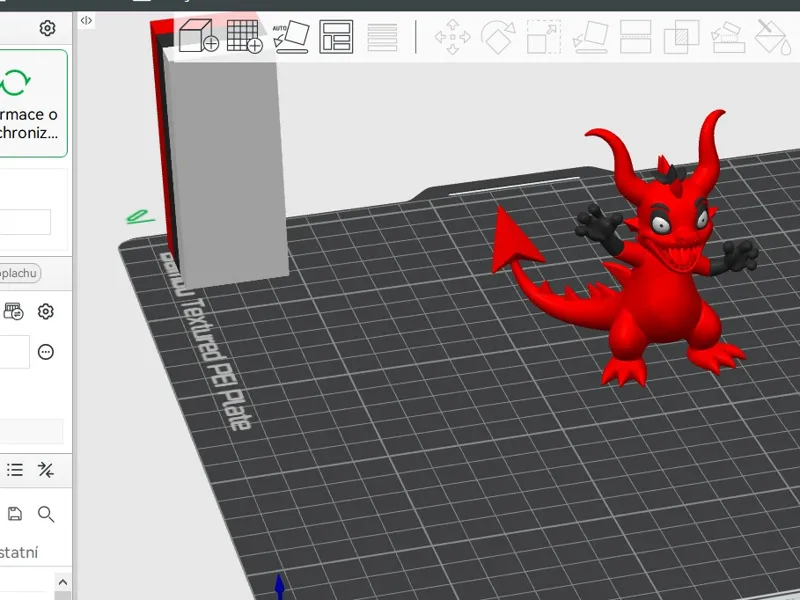Select the Color painting bucket icon
The image size is (800, 600).
pyautogui.click(x=773, y=37)
